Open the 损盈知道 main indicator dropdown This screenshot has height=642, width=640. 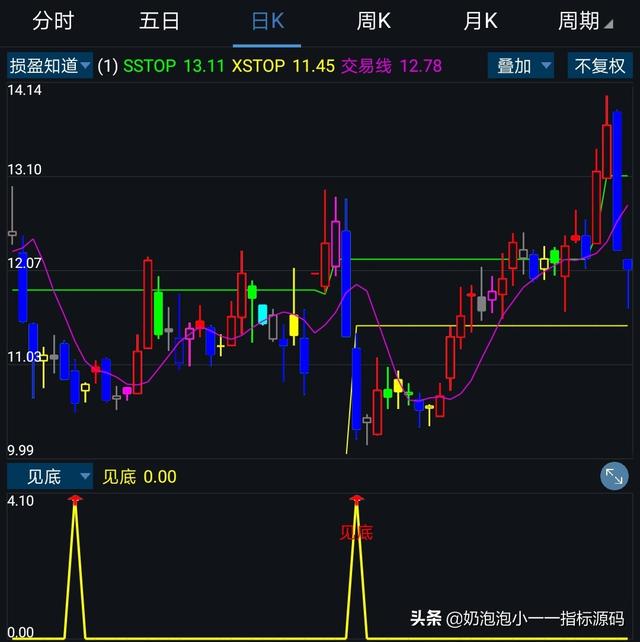point(50,66)
